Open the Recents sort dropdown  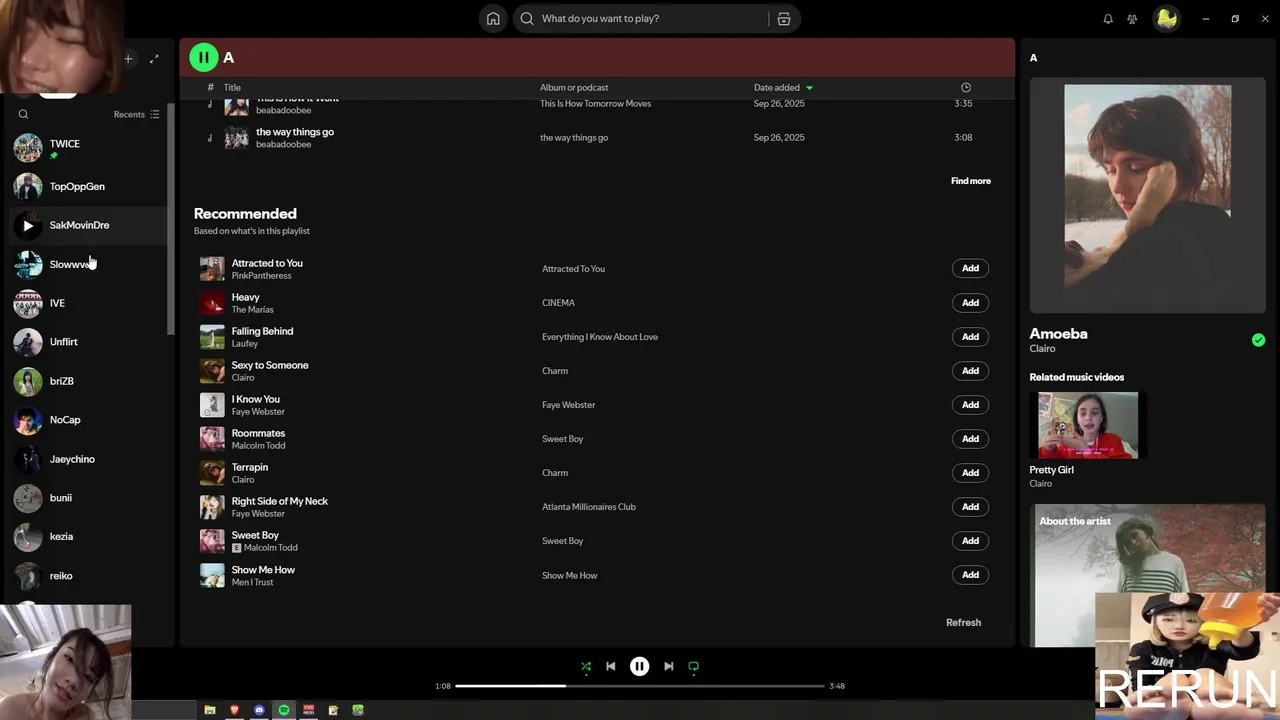point(136,114)
